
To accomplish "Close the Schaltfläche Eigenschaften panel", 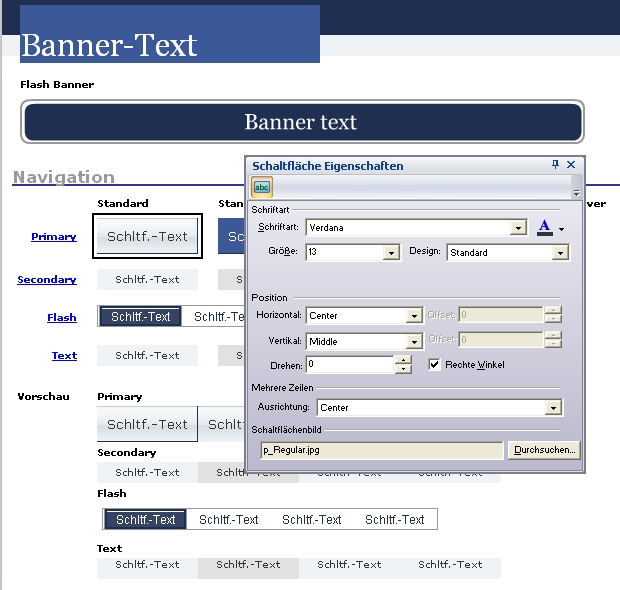I will point(571,165).
